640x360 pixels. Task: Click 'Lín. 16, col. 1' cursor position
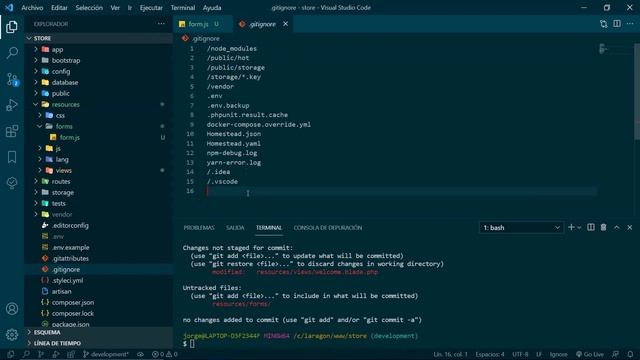pos(450,354)
